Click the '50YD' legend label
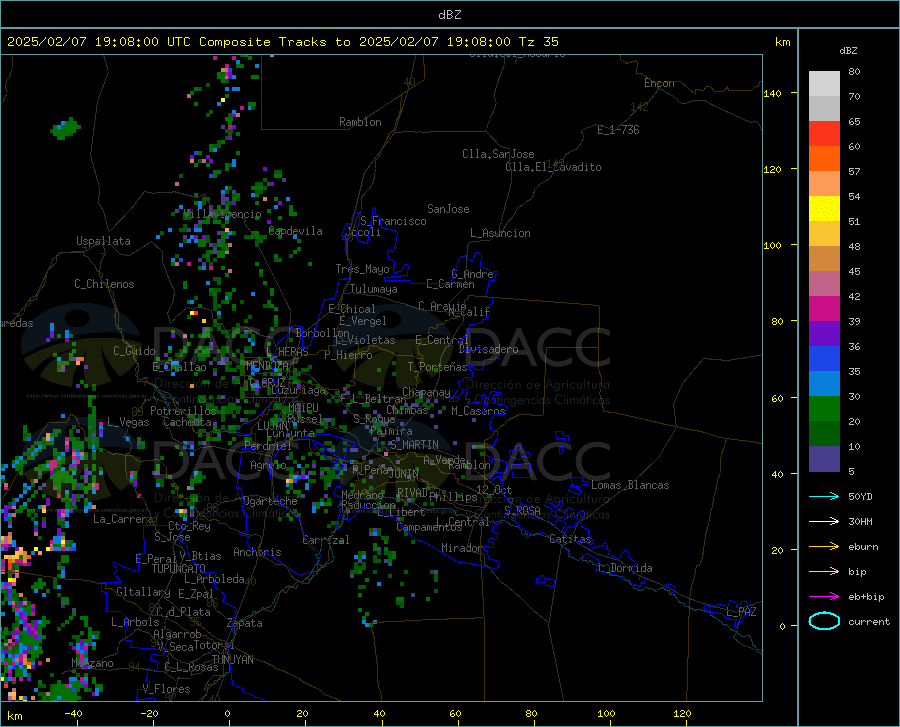Screen dimensions: 900x727 860,496
